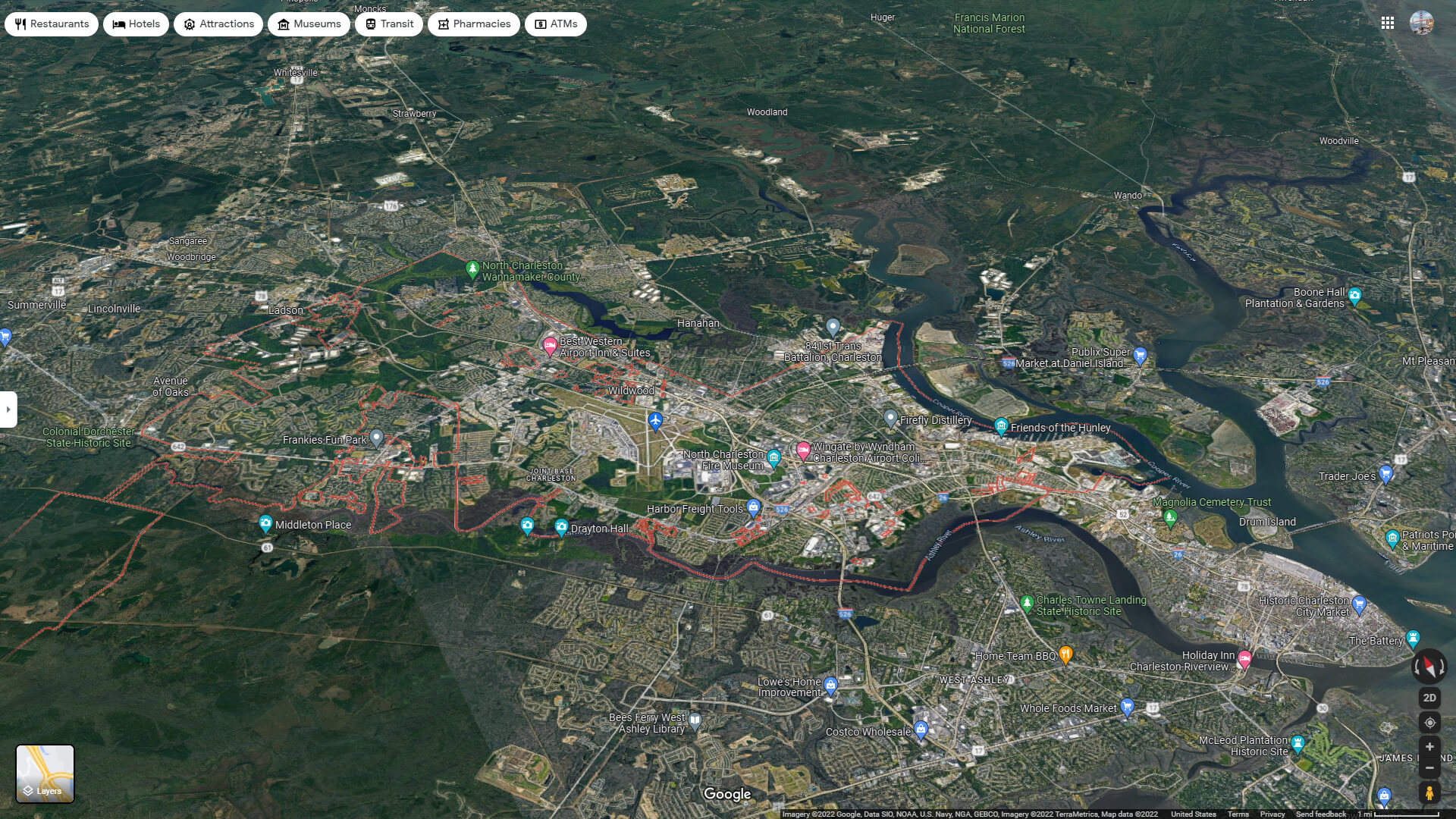The image size is (1456, 819).
Task: Click the airport plane marker
Action: 656,419
